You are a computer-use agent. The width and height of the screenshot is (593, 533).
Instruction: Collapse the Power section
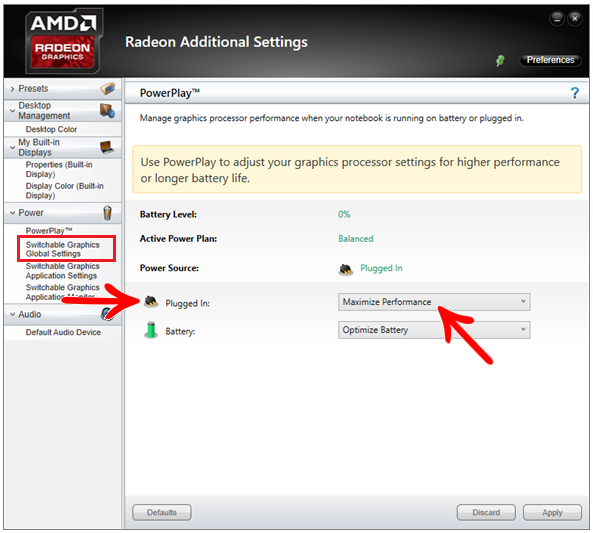[12, 213]
